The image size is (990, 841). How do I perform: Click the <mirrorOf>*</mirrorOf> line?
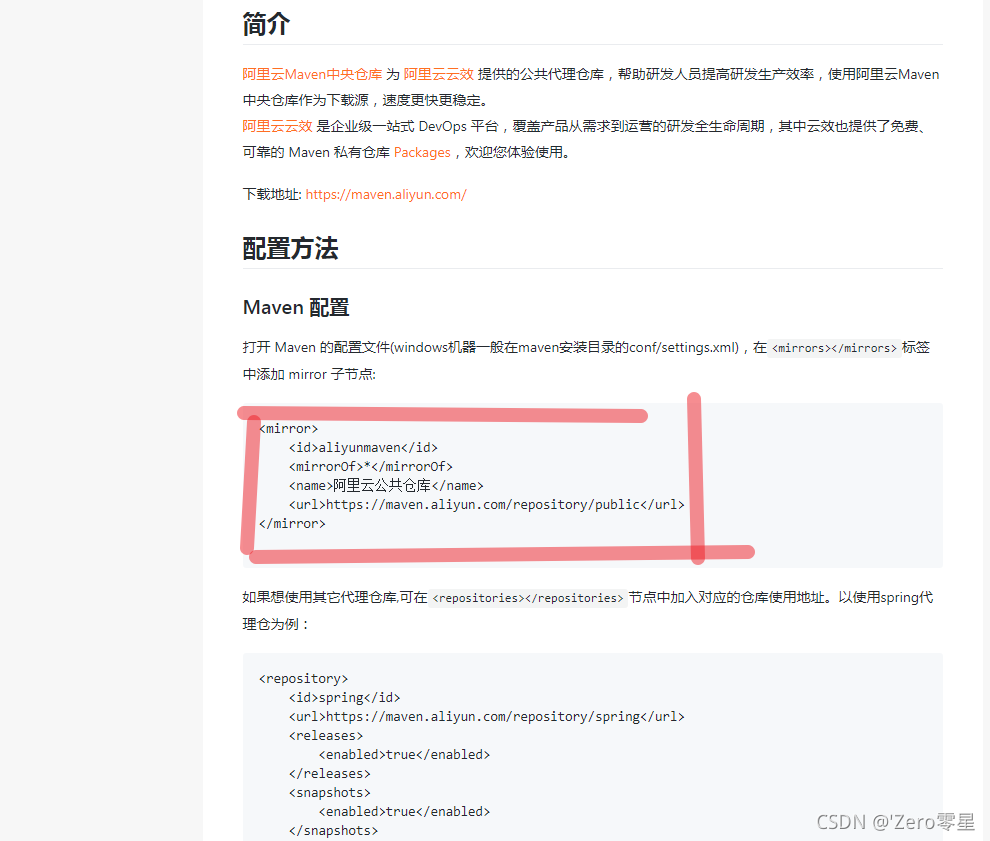[371, 467]
